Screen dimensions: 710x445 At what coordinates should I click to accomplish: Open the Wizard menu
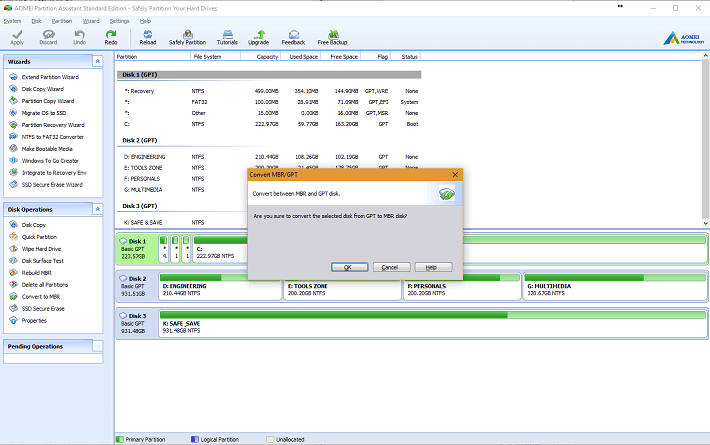click(91, 21)
